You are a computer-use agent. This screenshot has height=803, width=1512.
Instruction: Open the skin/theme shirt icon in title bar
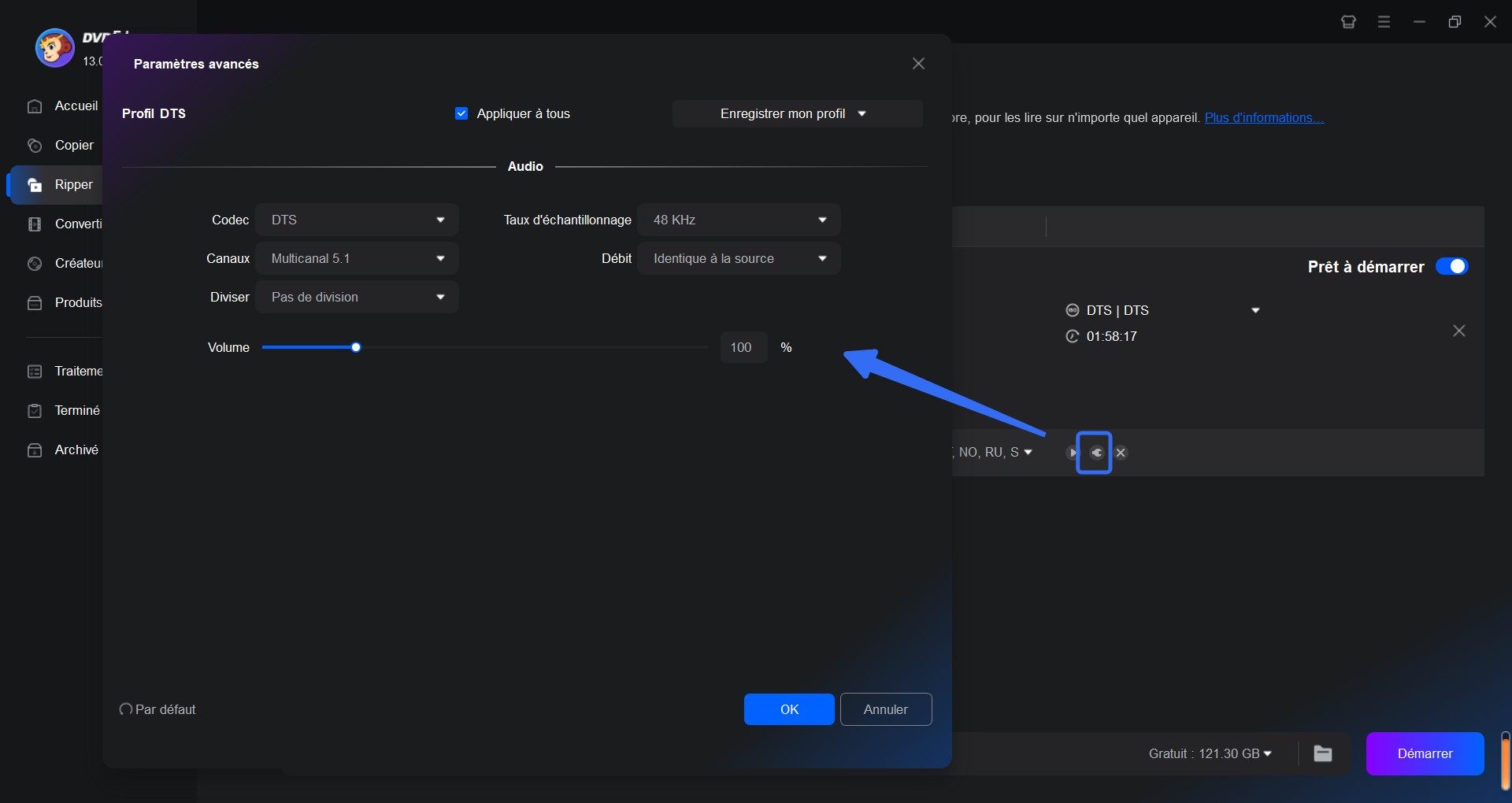pyautogui.click(x=1348, y=22)
